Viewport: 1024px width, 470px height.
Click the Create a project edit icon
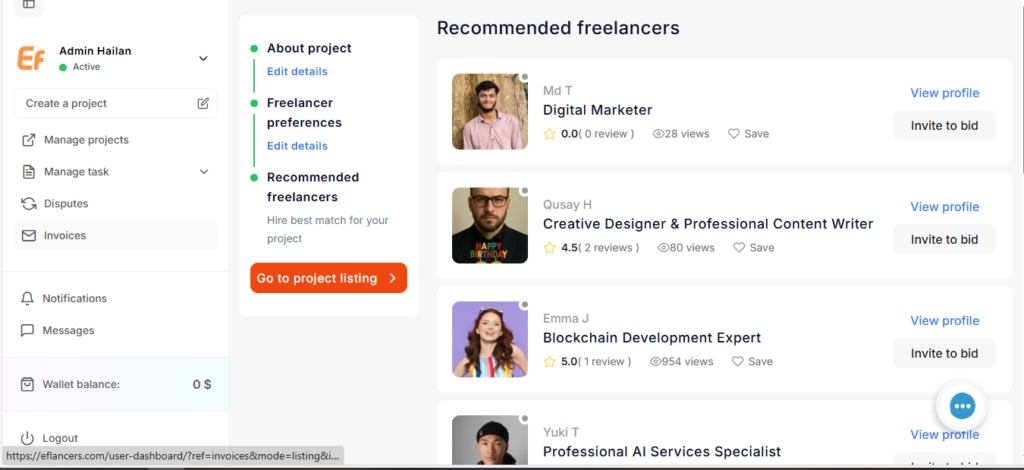203,103
